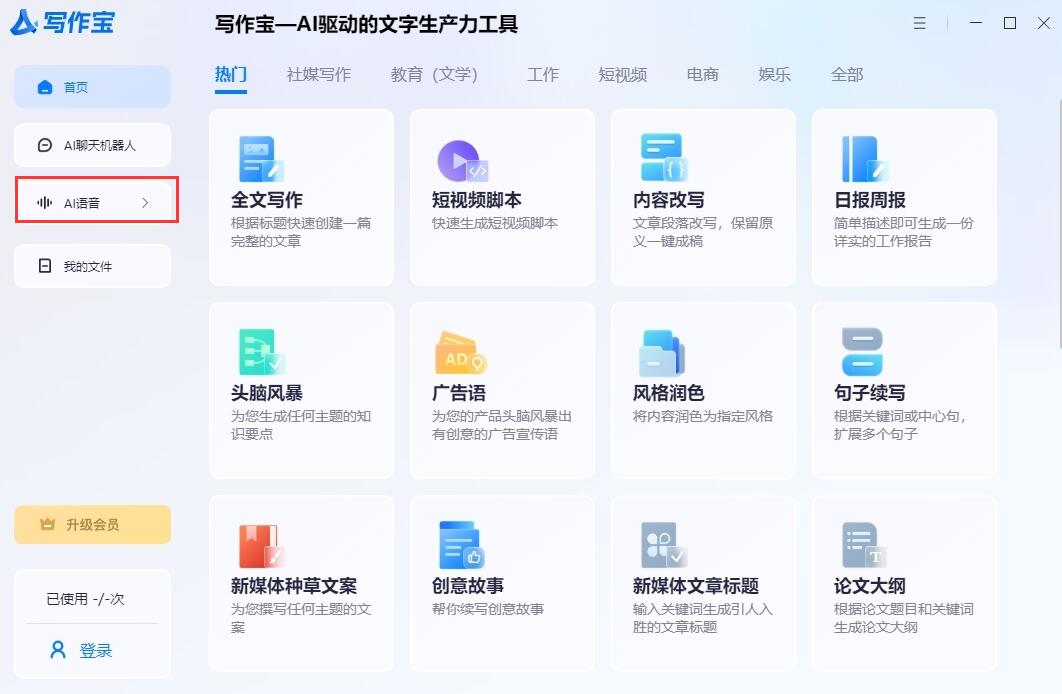Switch to the 热门 tab
1062x694 pixels.
click(x=231, y=74)
